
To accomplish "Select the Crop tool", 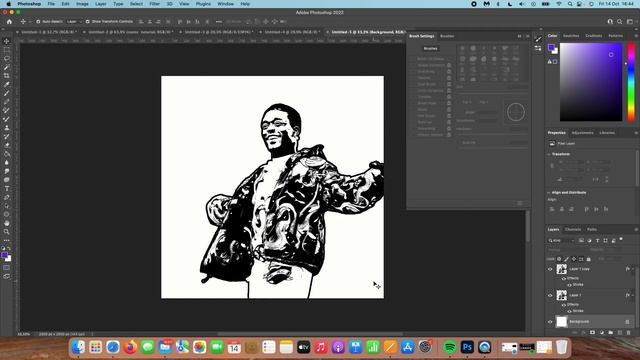I will (7, 76).
